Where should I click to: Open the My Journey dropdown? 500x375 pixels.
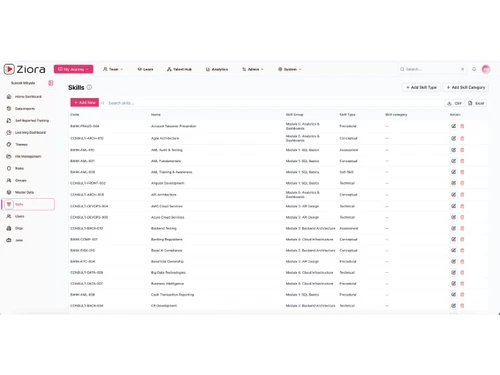pyautogui.click(x=73, y=69)
